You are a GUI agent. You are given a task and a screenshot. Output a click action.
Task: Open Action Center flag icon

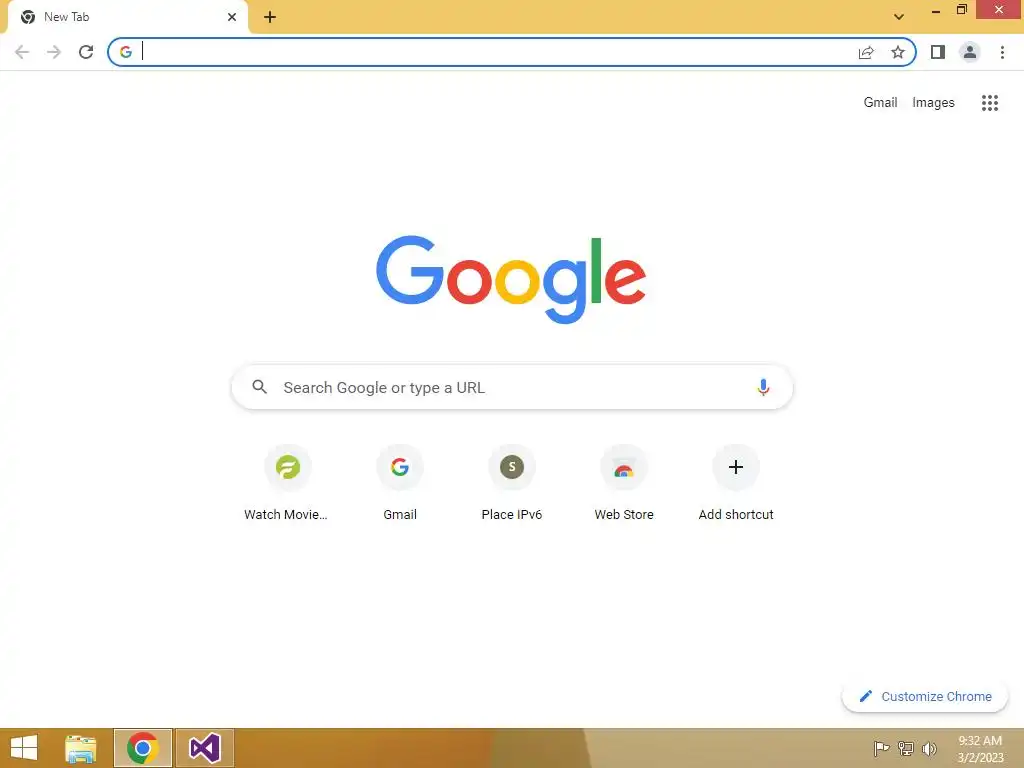click(x=881, y=748)
